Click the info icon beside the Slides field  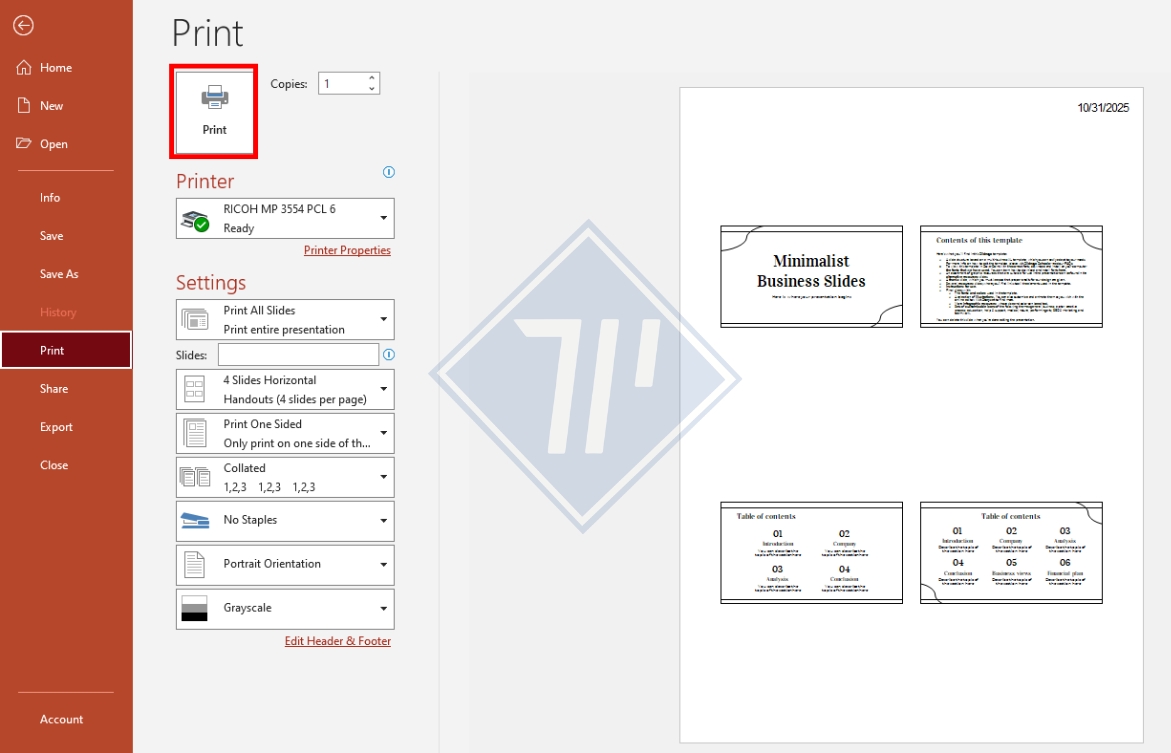pyautogui.click(x=388, y=356)
